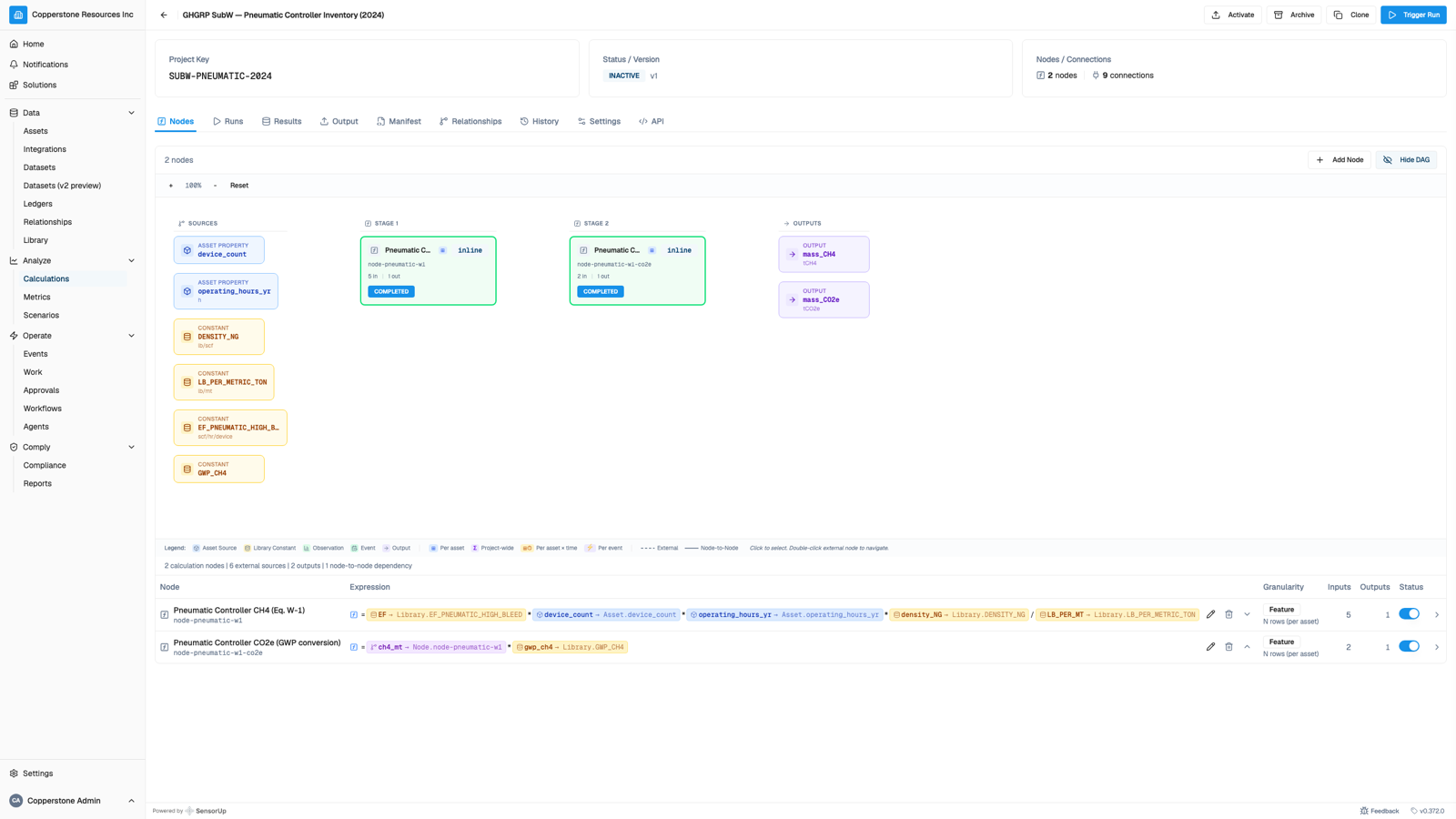Open the API tab

[x=652, y=121]
